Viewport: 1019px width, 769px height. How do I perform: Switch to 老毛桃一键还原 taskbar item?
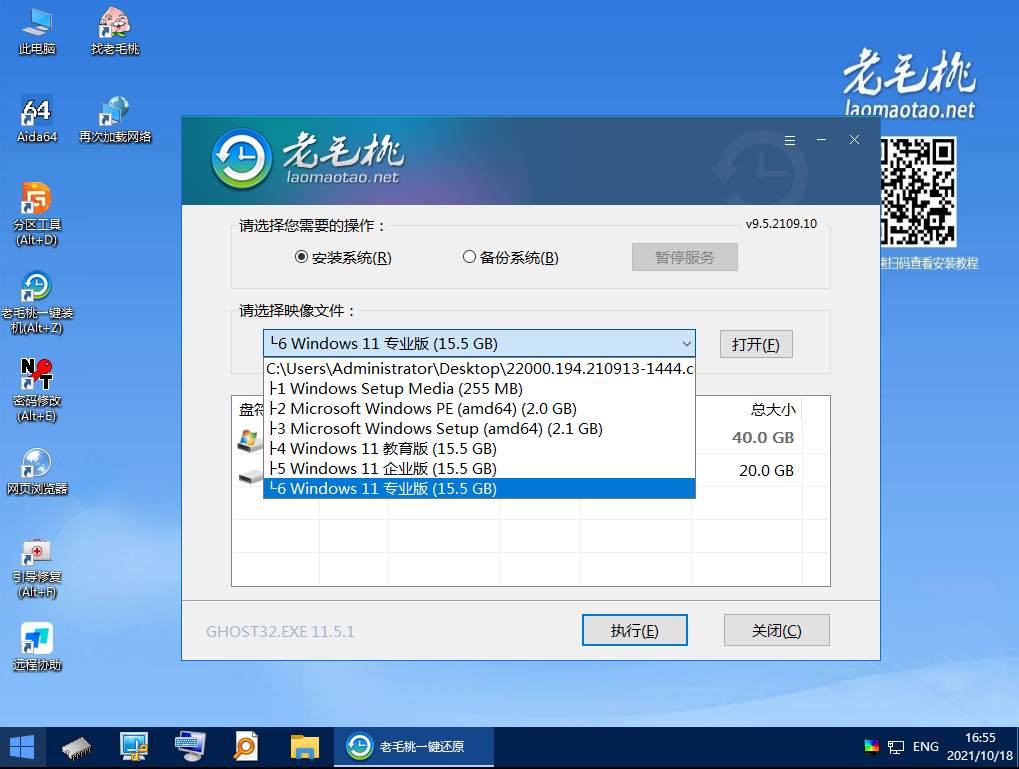[414, 747]
